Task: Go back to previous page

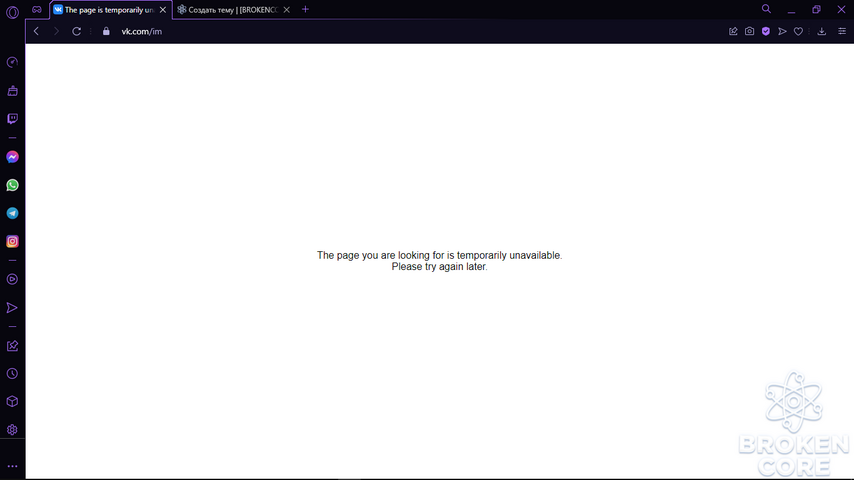Action: pos(36,31)
